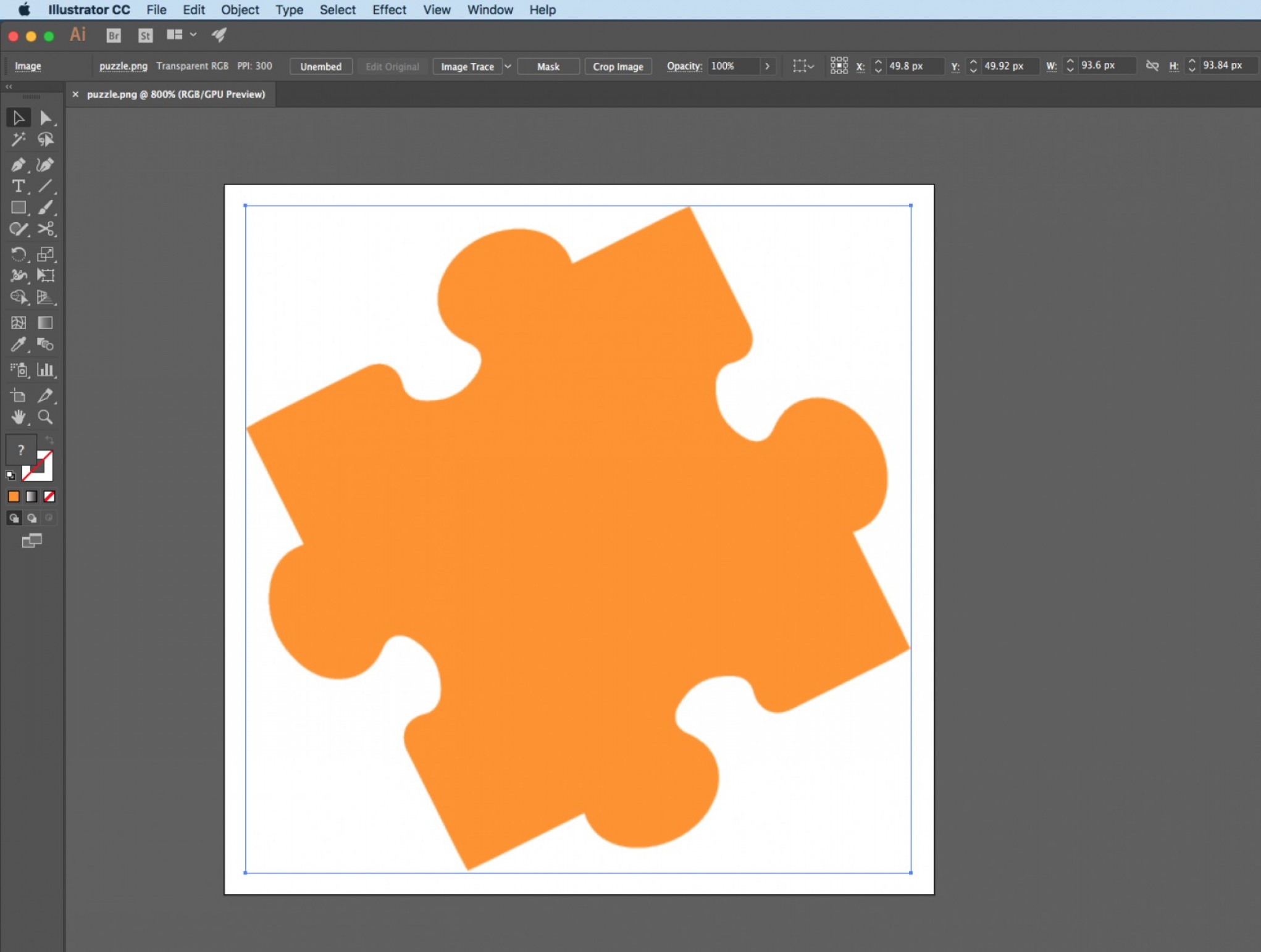
Task: Select the Rectangle tool
Action: click(x=18, y=207)
